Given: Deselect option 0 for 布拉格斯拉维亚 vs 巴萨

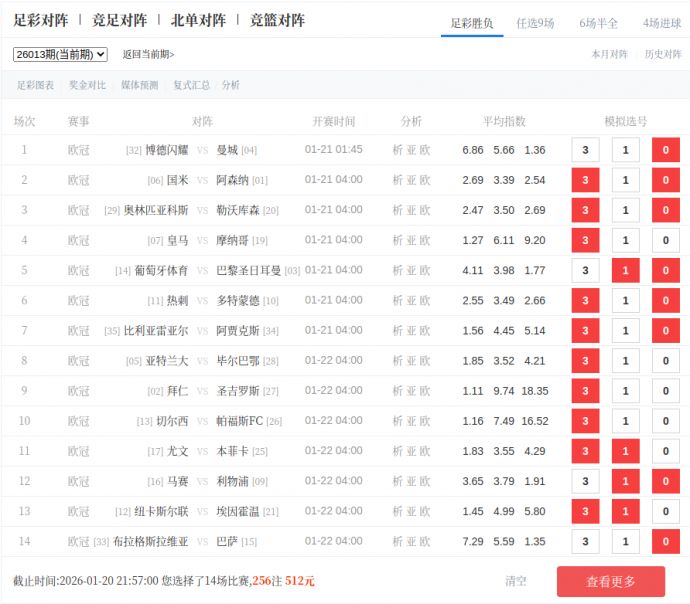Looking at the screenshot, I should click(x=666, y=542).
